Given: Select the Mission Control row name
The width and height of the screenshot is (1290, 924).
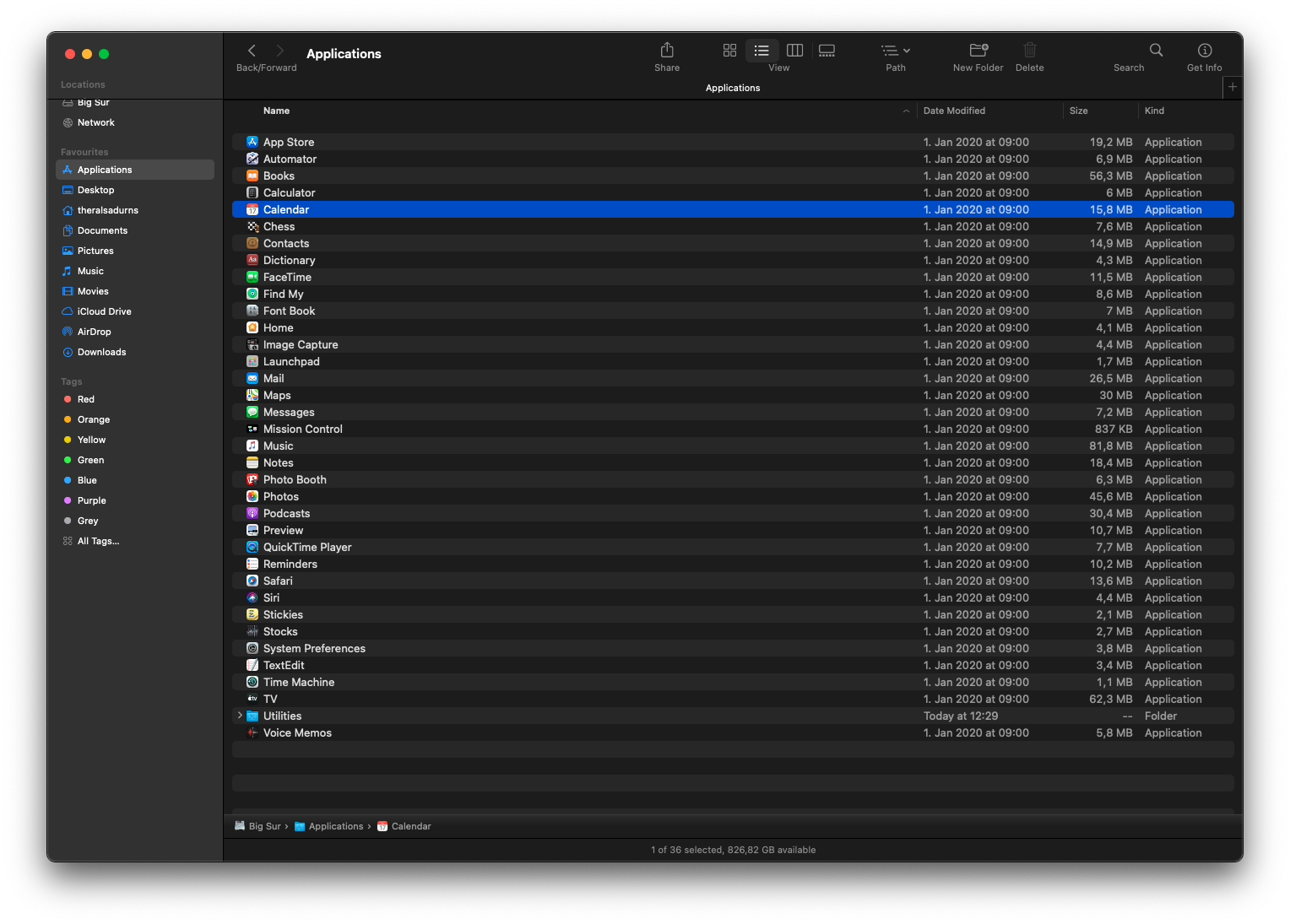Looking at the screenshot, I should click(302, 429).
